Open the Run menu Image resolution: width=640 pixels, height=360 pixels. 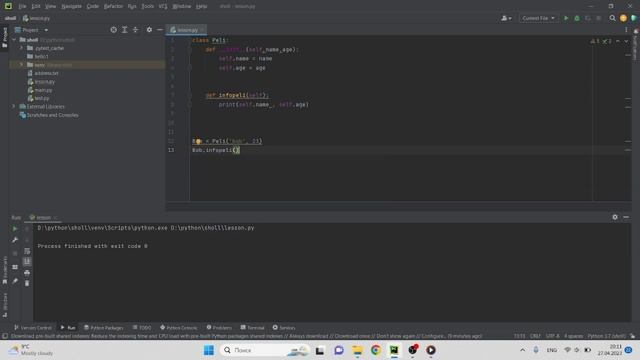tap(132, 6)
